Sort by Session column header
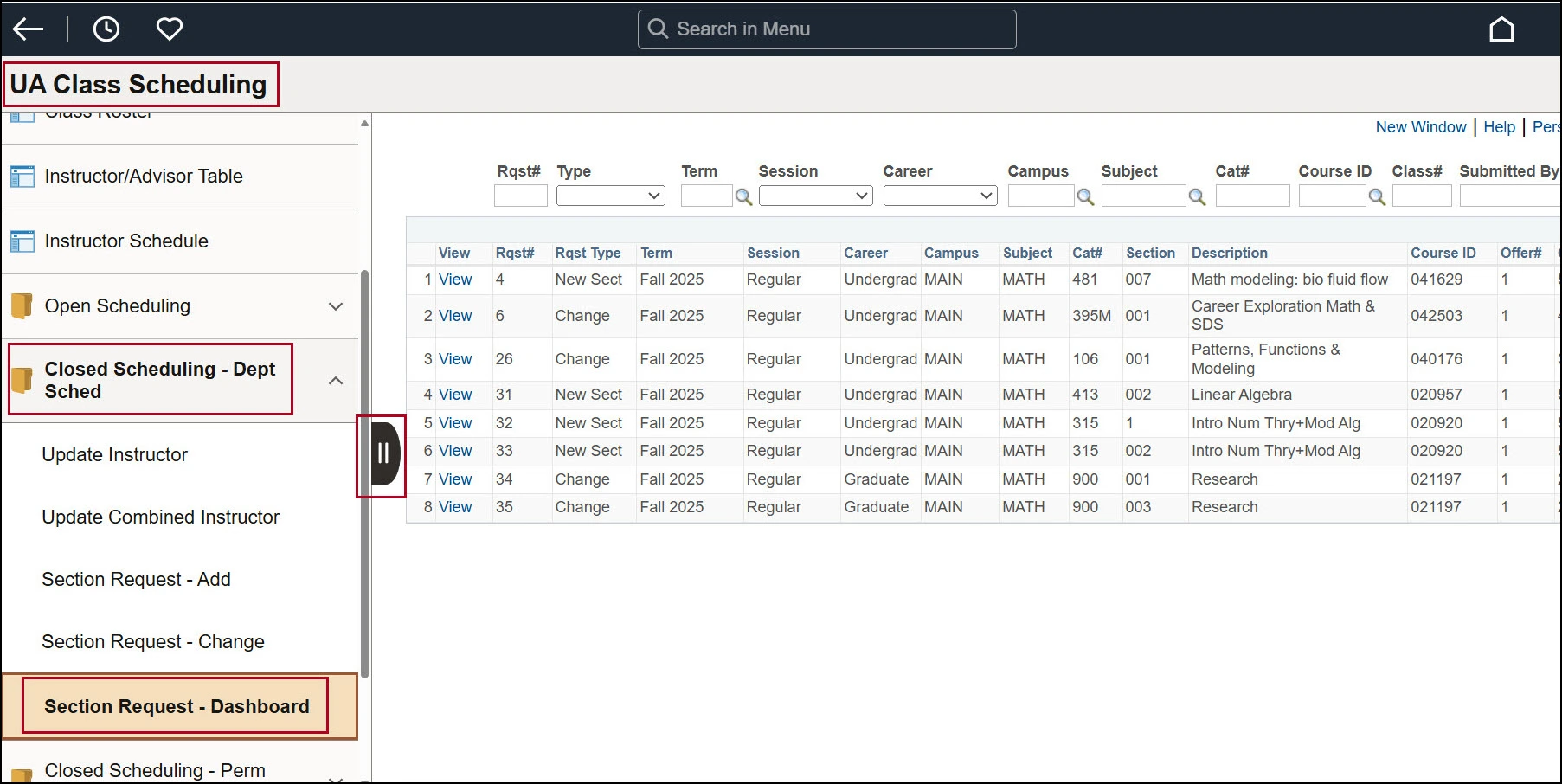The image size is (1562, 784). (x=773, y=253)
